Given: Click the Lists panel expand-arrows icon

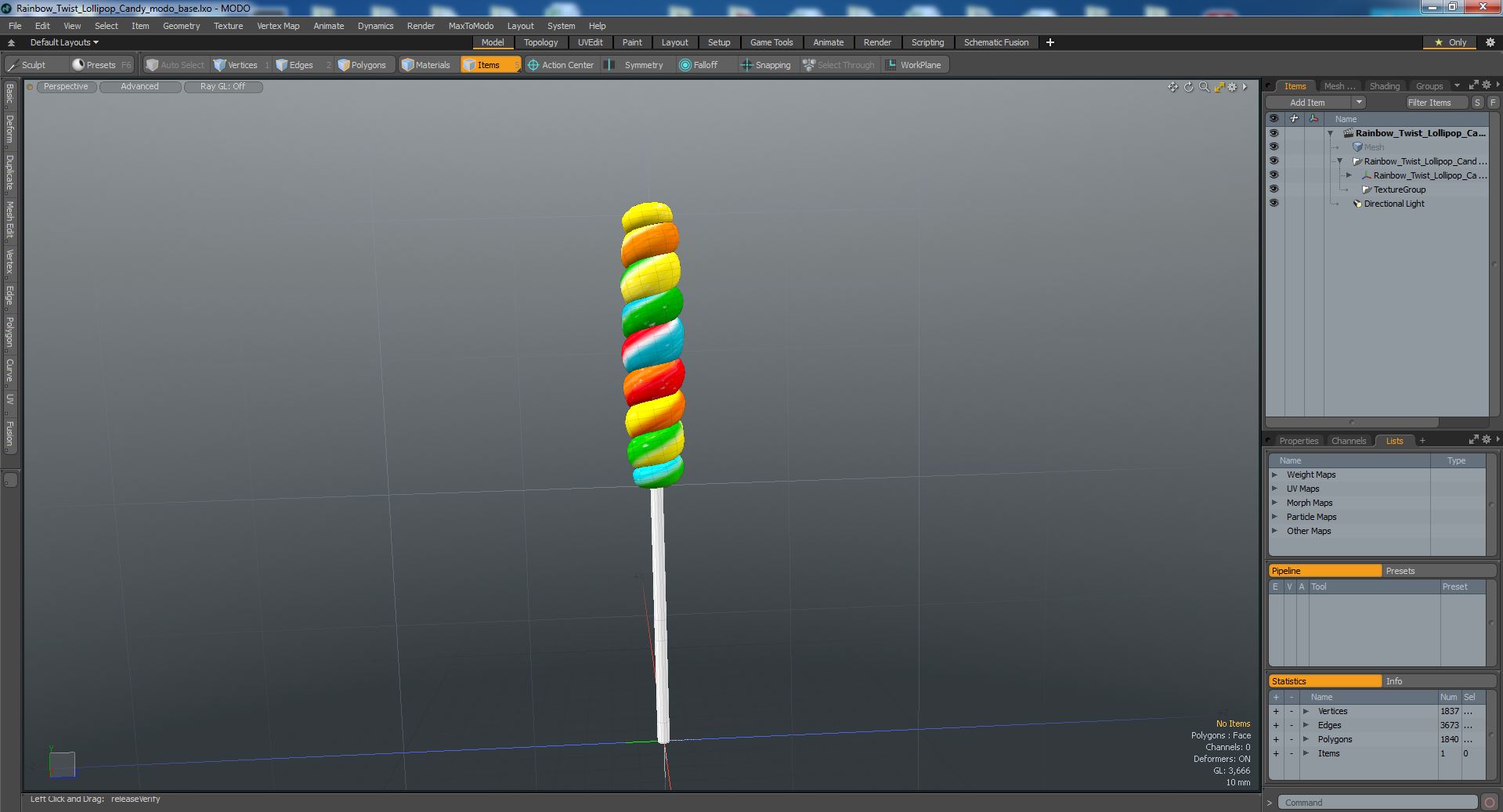Looking at the screenshot, I should (x=1473, y=440).
